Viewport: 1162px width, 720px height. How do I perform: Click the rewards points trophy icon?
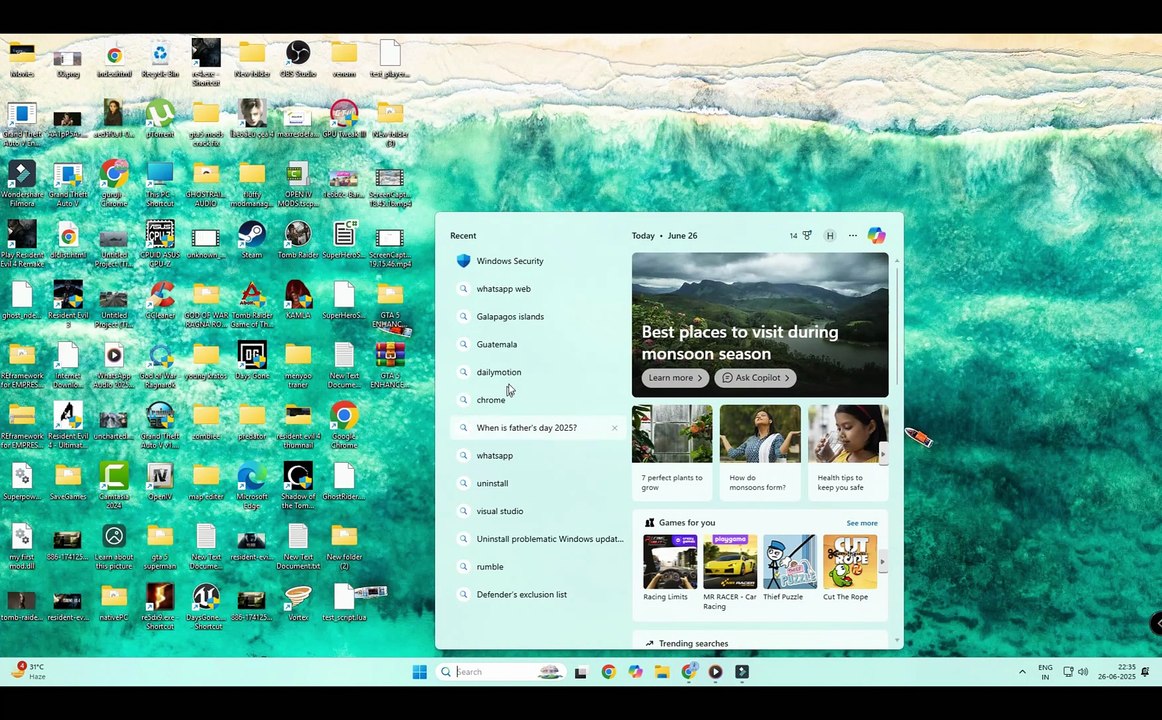click(806, 236)
